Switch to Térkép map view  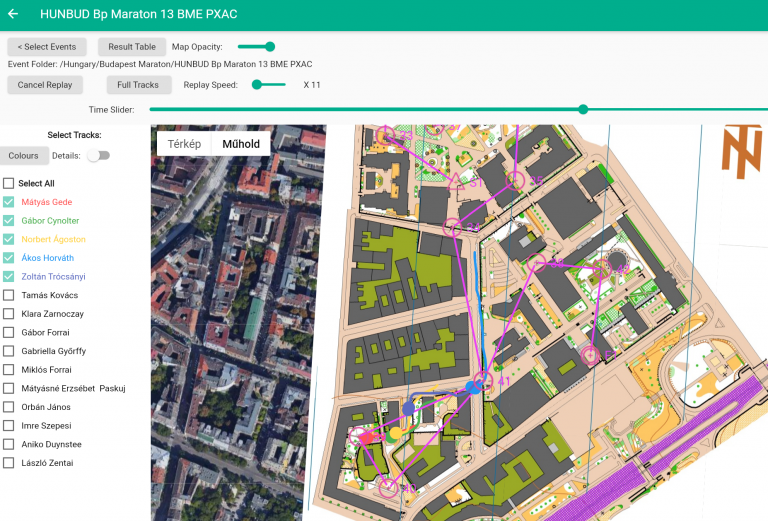[184, 144]
